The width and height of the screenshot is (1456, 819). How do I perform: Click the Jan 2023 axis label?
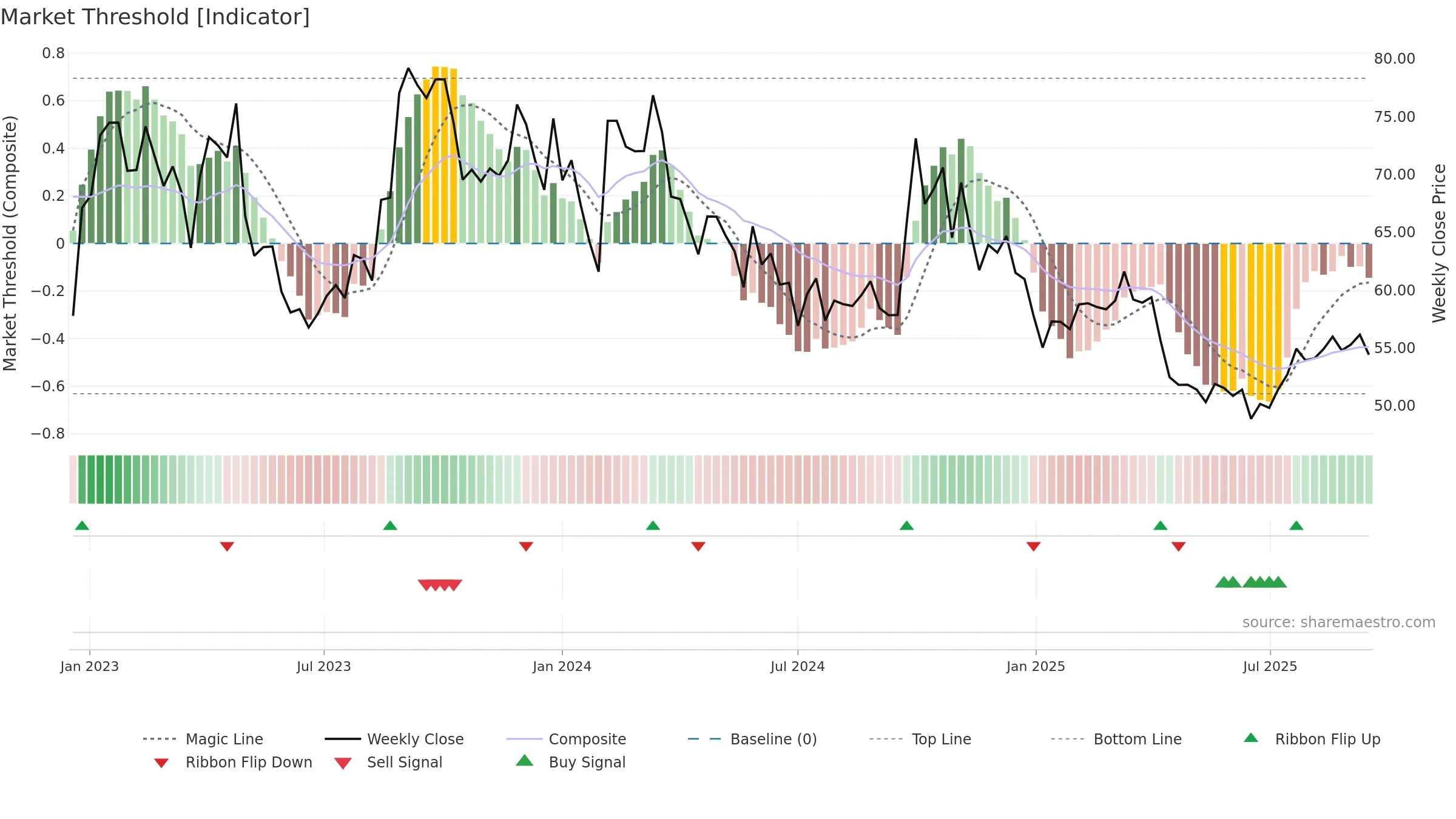[x=89, y=667]
